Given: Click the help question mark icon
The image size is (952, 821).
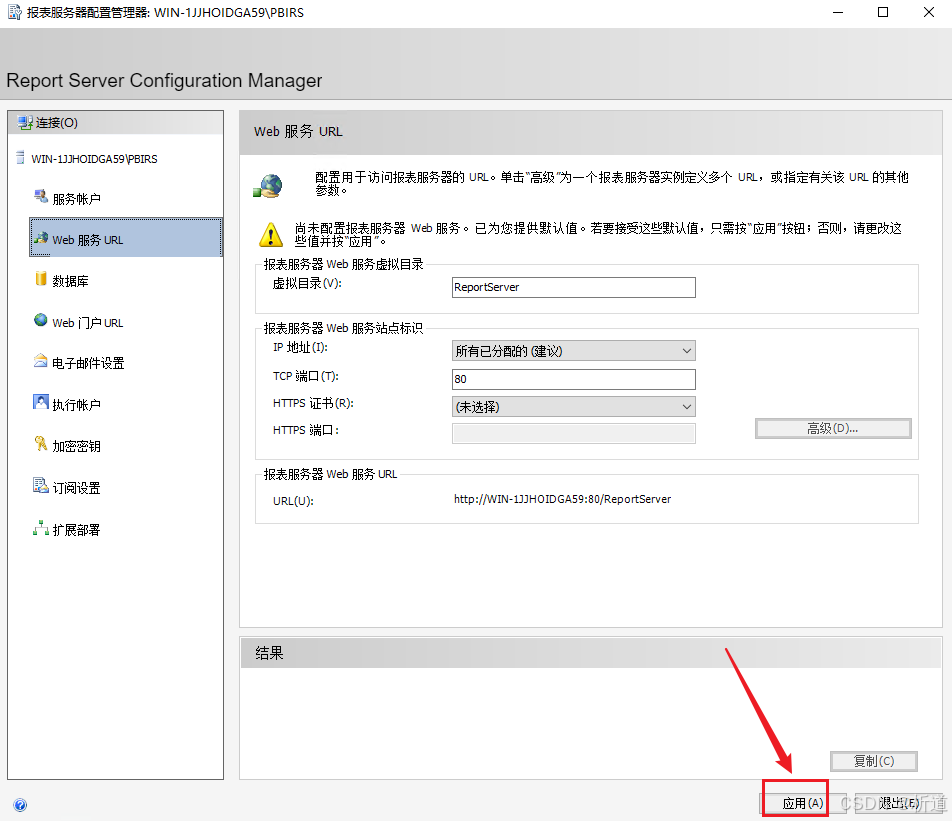Looking at the screenshot, I should click(x=20, y=804).
